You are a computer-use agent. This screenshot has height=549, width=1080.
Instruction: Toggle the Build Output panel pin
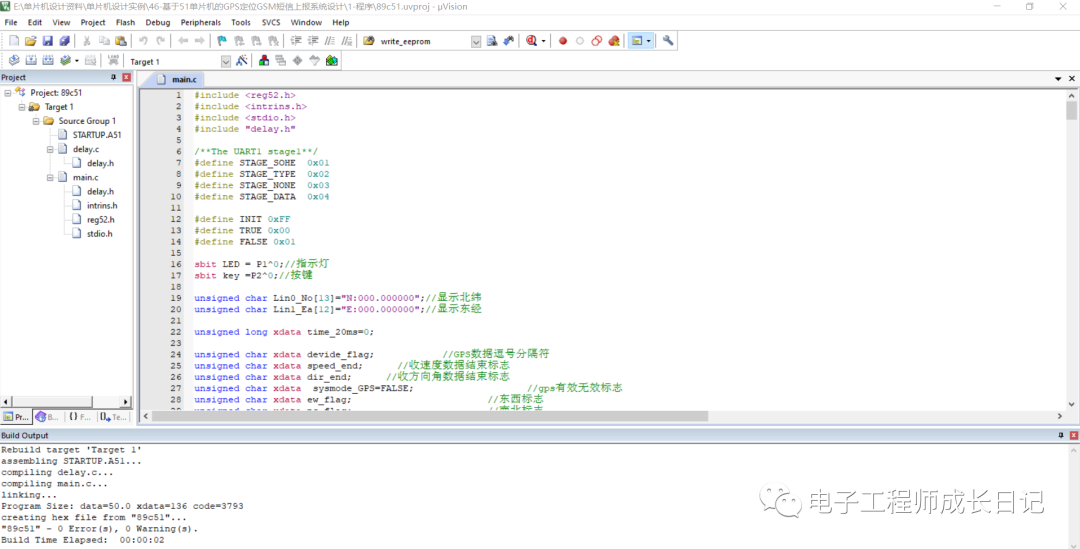tap(1061, 436)
